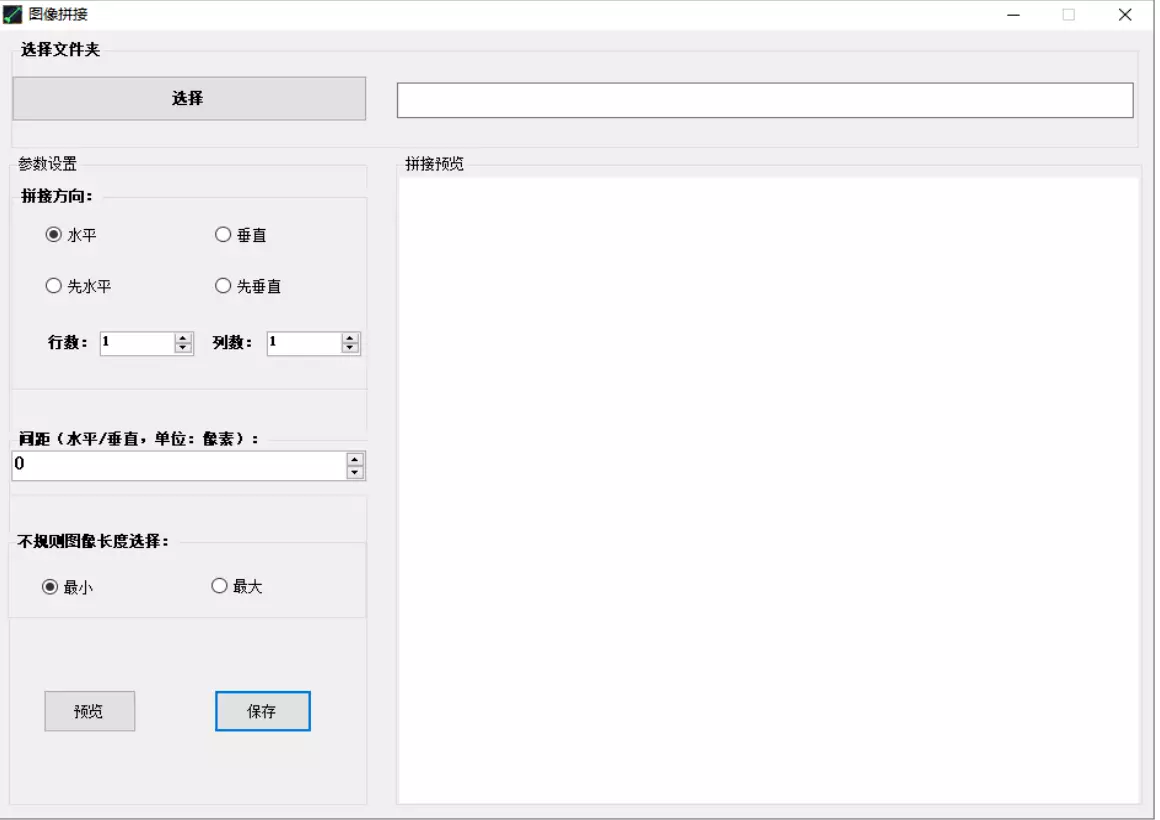
Task: Select 最小 for irregular image length
Action: (x=67, y=587)
